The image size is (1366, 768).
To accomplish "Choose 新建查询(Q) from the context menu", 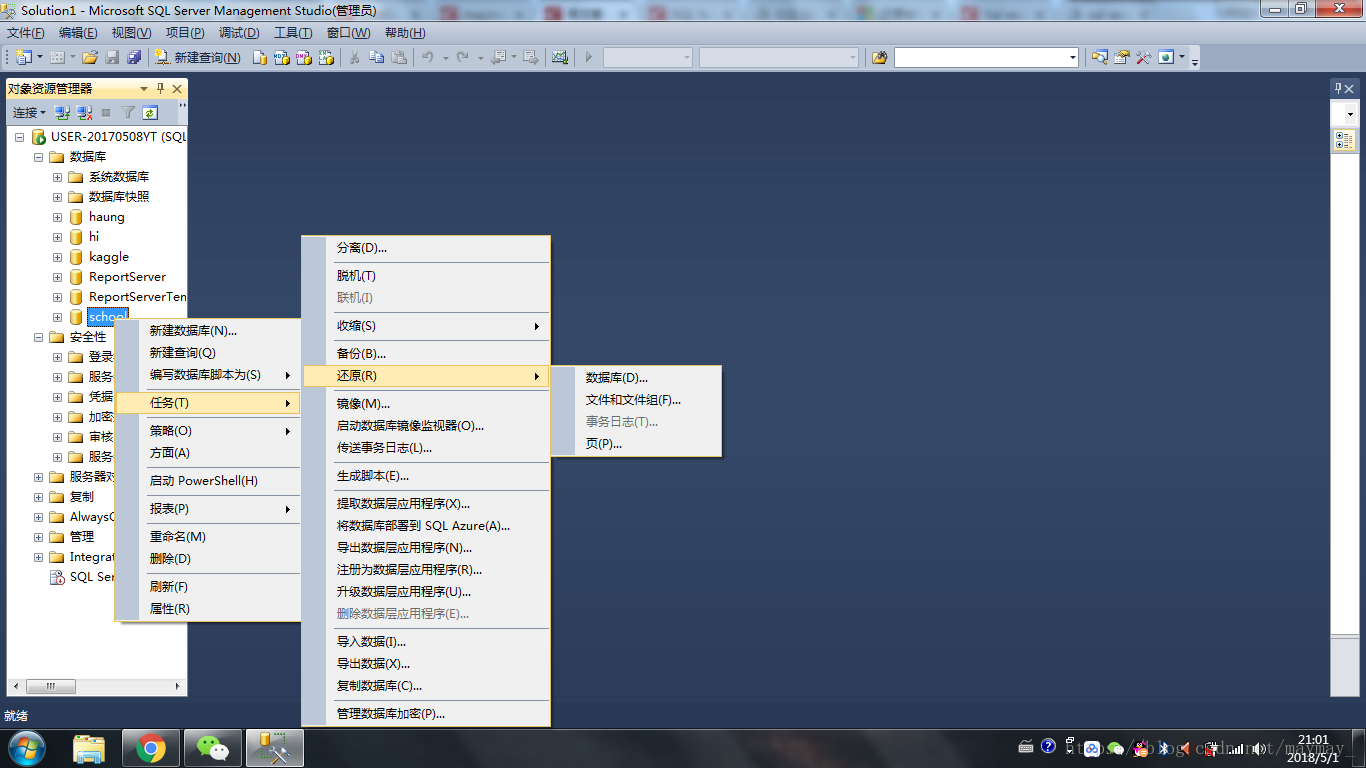I will tap(208, 353).
